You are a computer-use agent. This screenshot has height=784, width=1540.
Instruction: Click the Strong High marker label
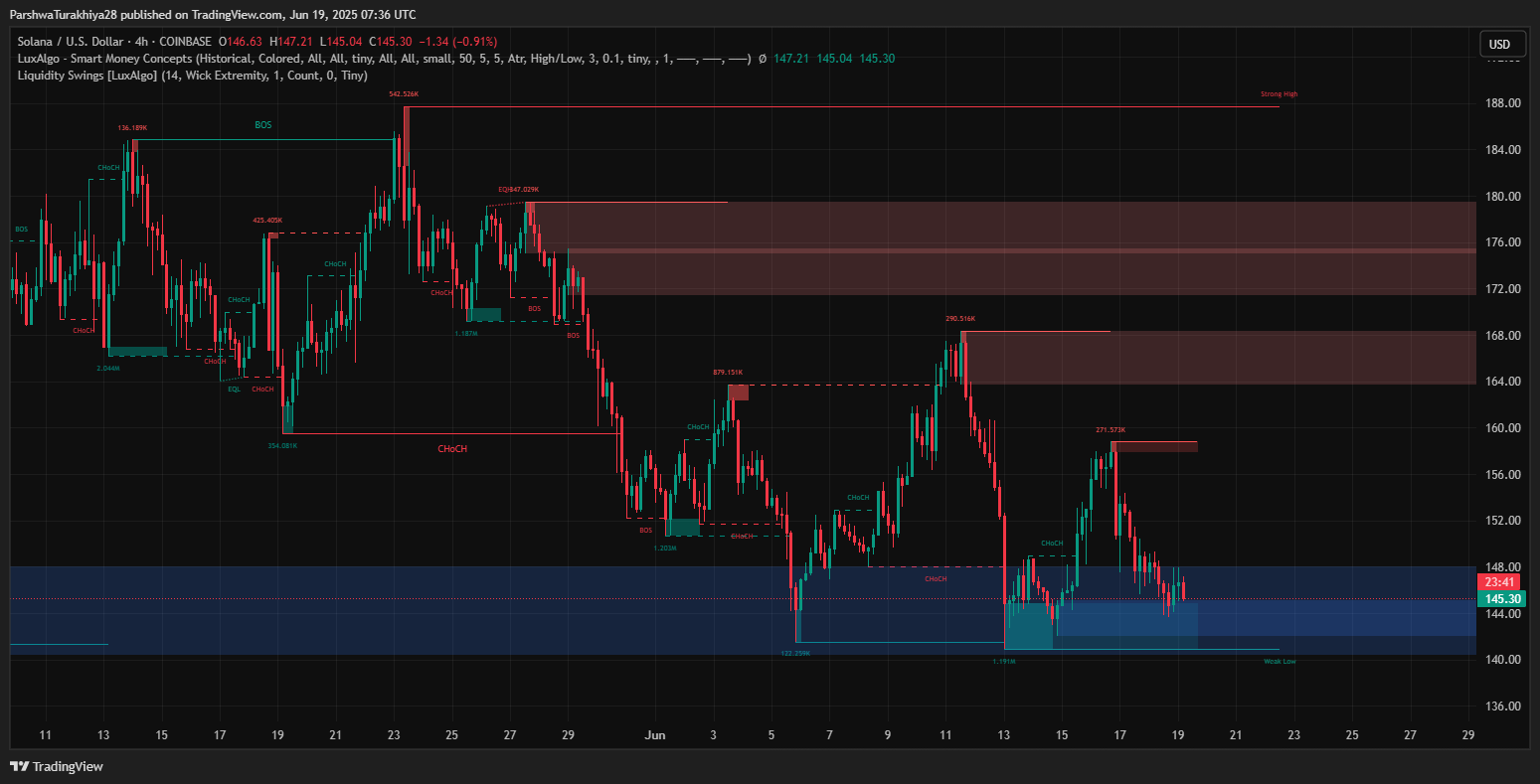pyautogui.click(x=1279, y=94)
